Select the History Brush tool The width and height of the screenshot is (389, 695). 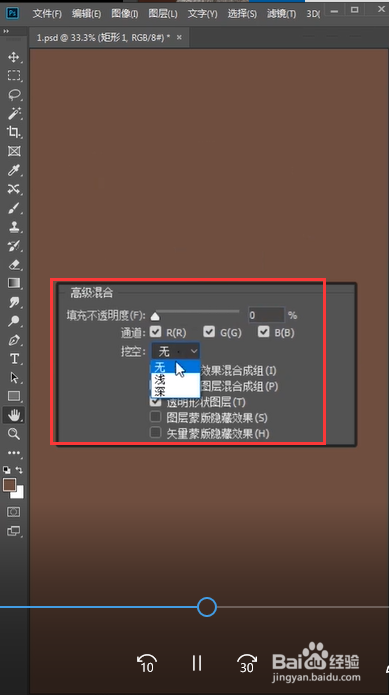pyautogui.click(x=14, y=246)
